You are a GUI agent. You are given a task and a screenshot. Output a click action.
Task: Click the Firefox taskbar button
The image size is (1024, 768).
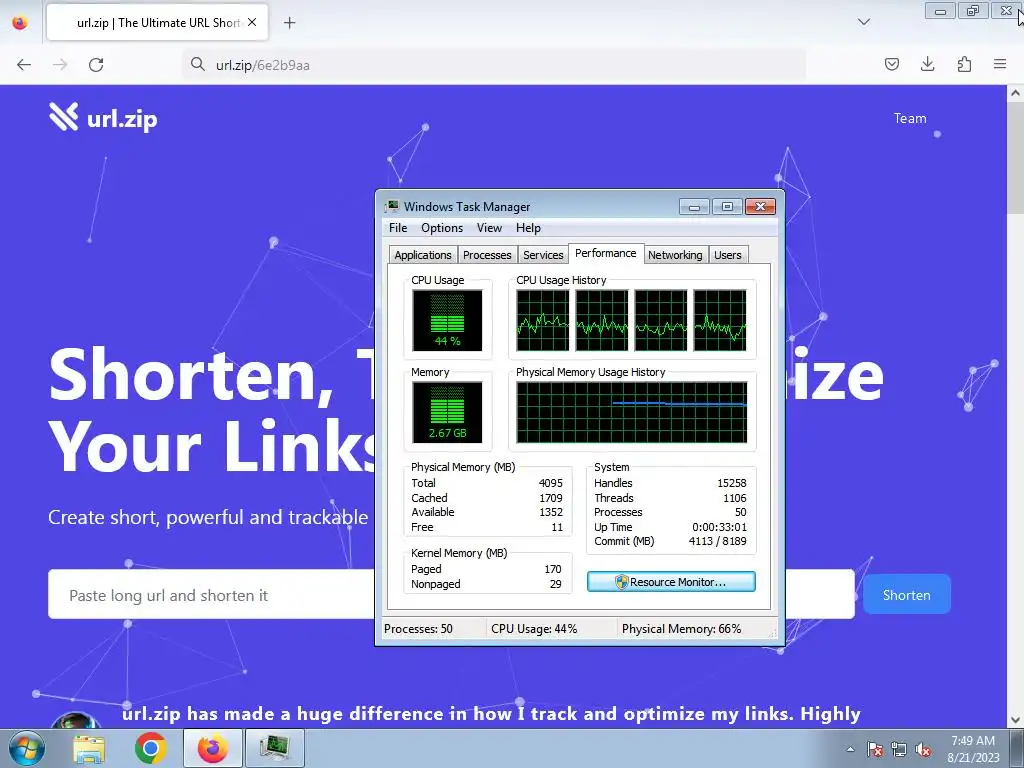(212, 748)
